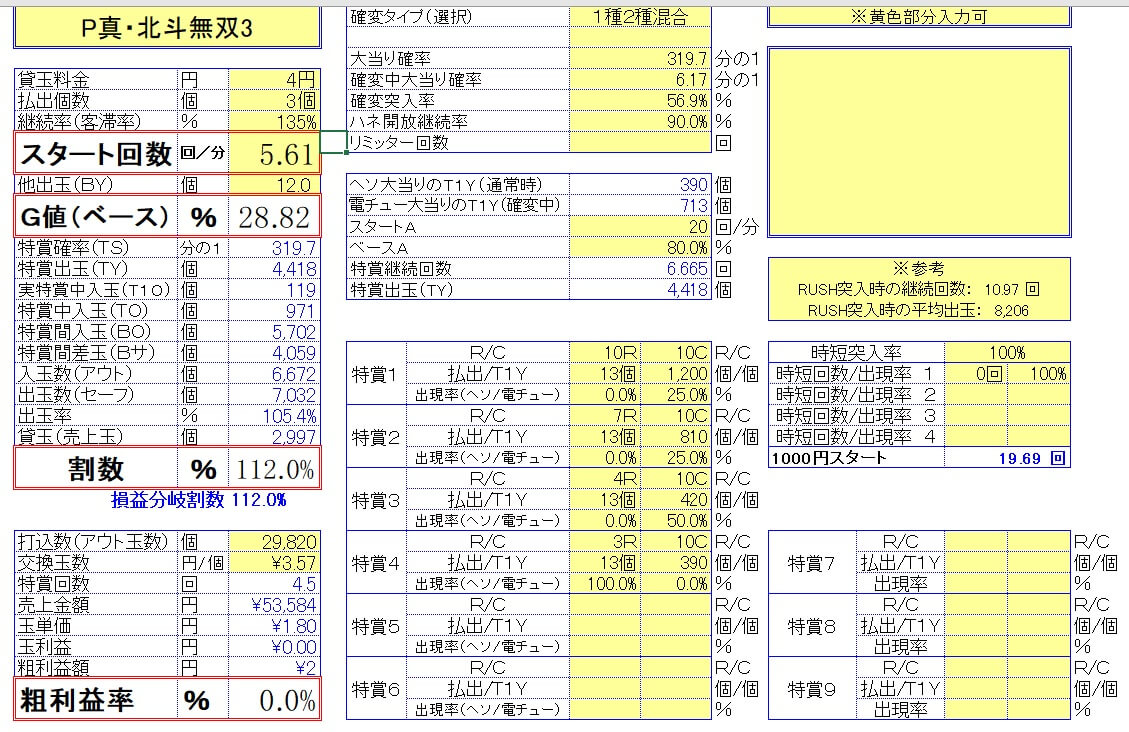Click the 確変突入率 value 56.9%
The width and height of the screenshot is (1129, 732).
[x=640, y=100]
